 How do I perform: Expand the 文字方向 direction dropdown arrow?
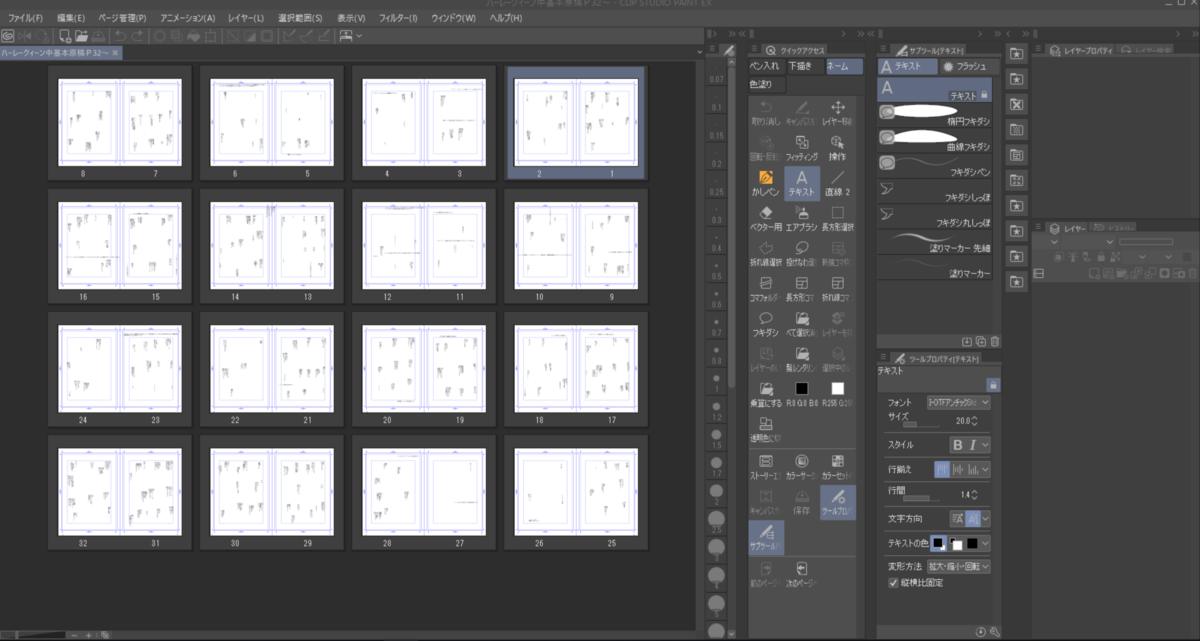[x=986, y=518]
